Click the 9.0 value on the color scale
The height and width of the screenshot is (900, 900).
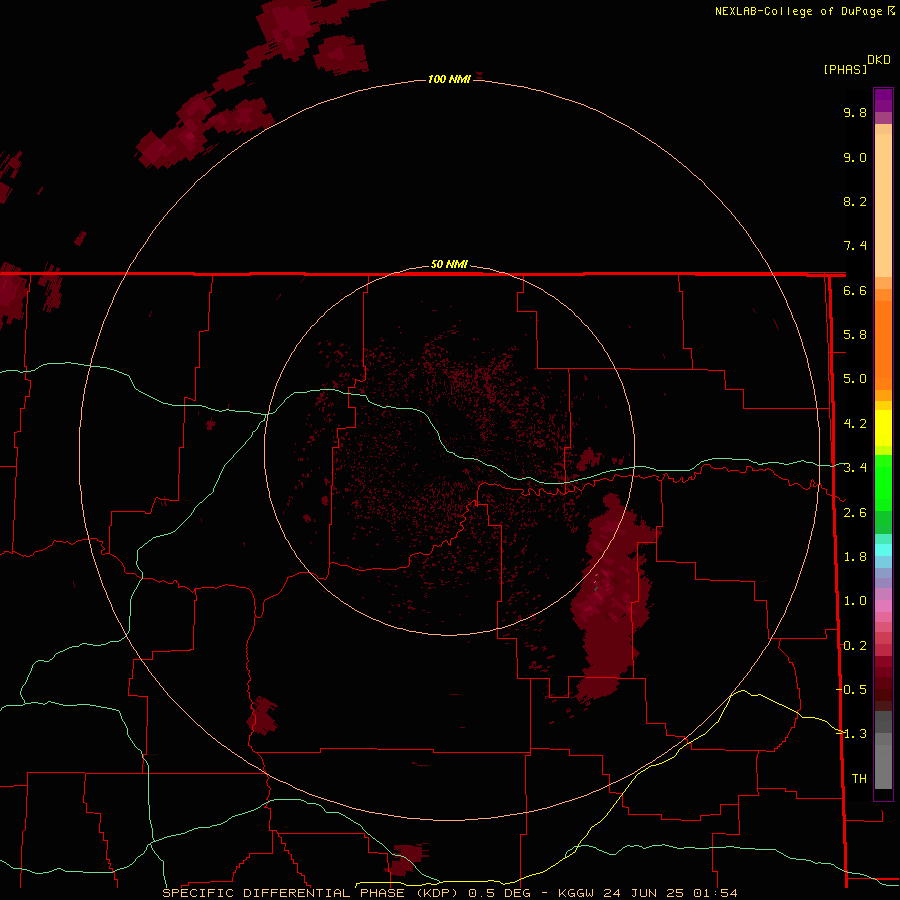pyautogui.click(x=855, y=157)
